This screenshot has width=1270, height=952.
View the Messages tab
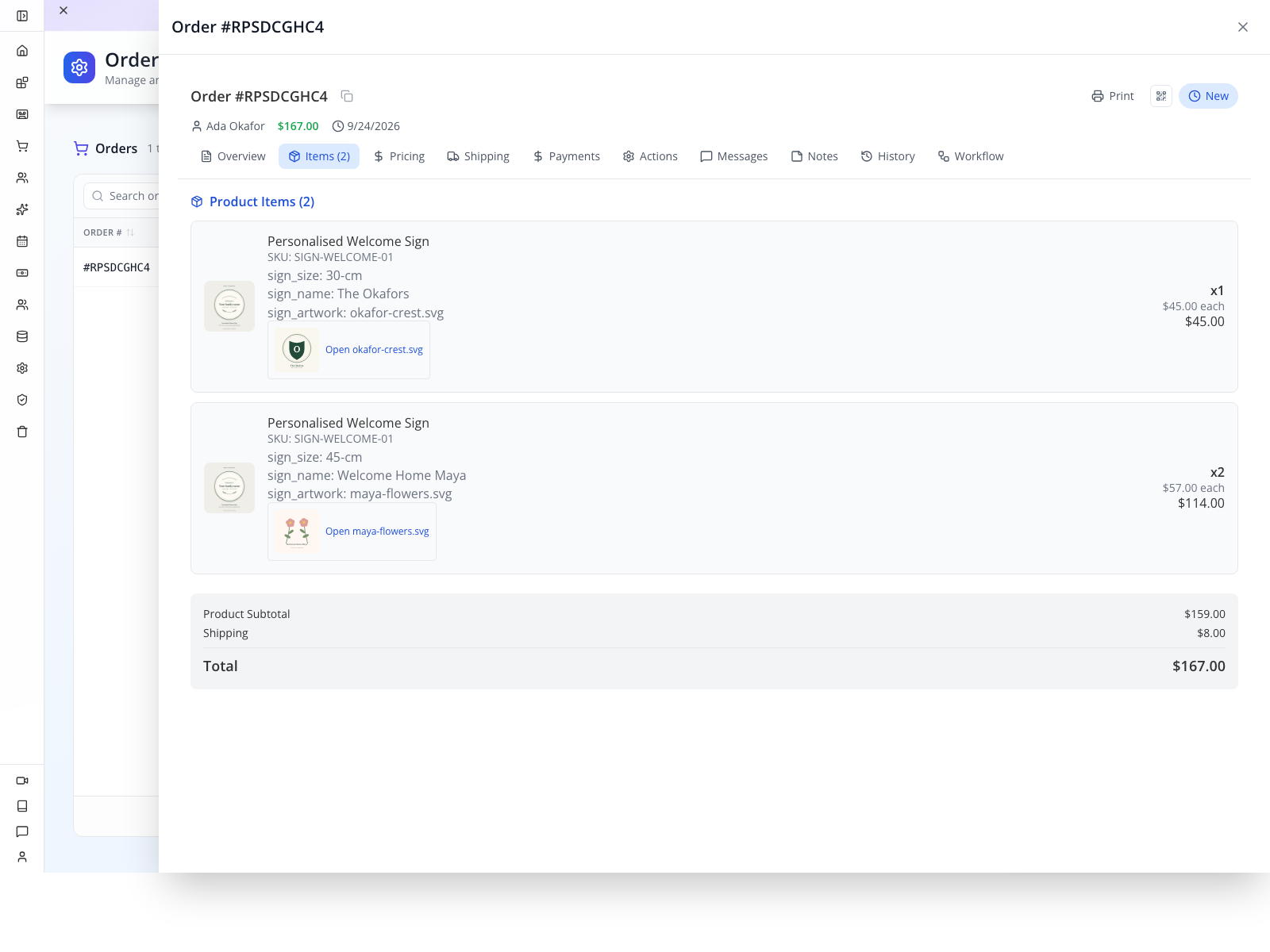pos(734,156)
